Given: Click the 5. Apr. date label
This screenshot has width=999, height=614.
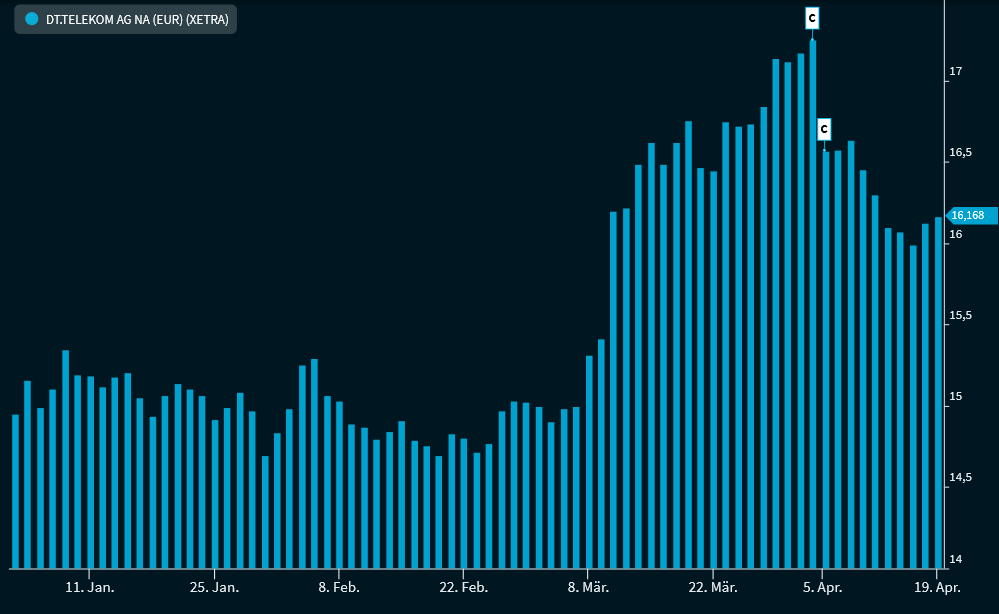Looking at the screenshot, I should 822,588.
